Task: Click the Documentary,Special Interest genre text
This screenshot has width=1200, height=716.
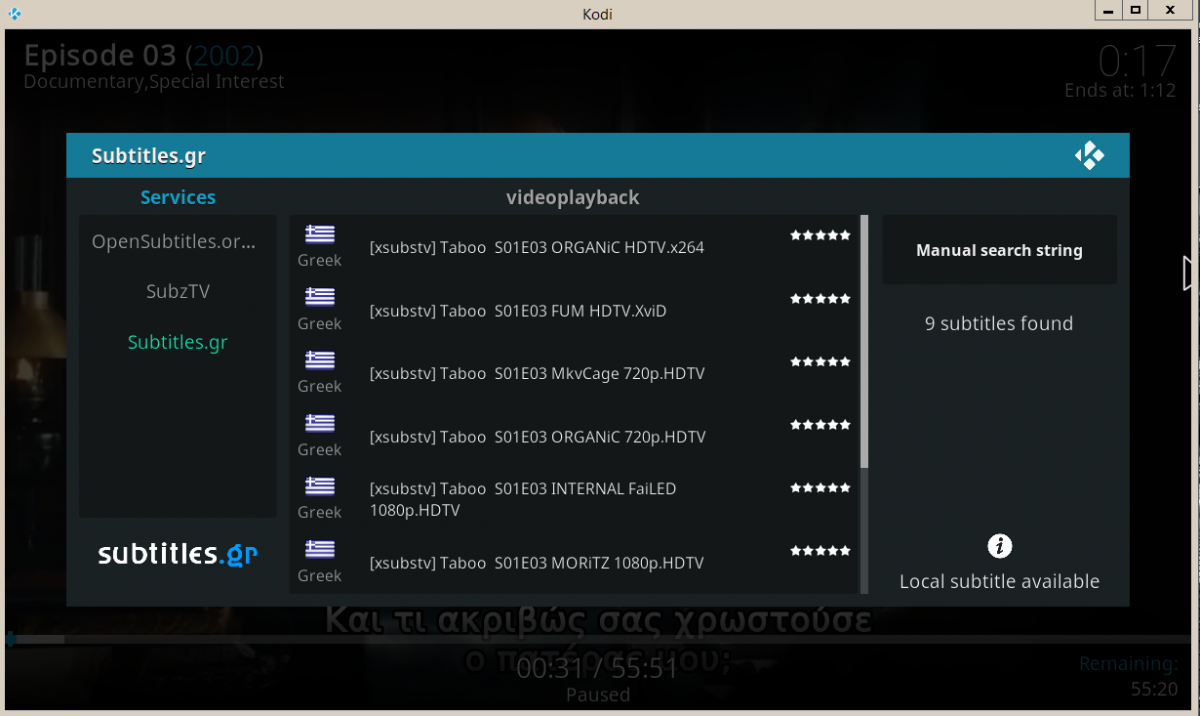Action: coord(154,81)
